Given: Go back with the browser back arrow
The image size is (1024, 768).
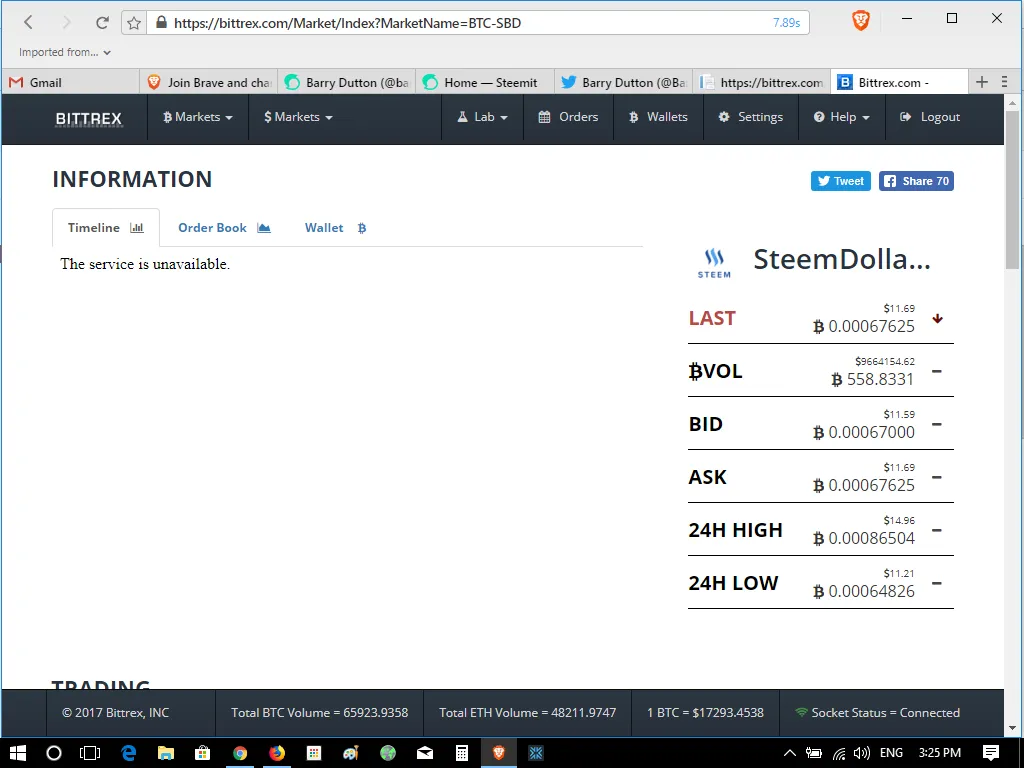Looking at the screenshot, I should [x=28, y=22].
